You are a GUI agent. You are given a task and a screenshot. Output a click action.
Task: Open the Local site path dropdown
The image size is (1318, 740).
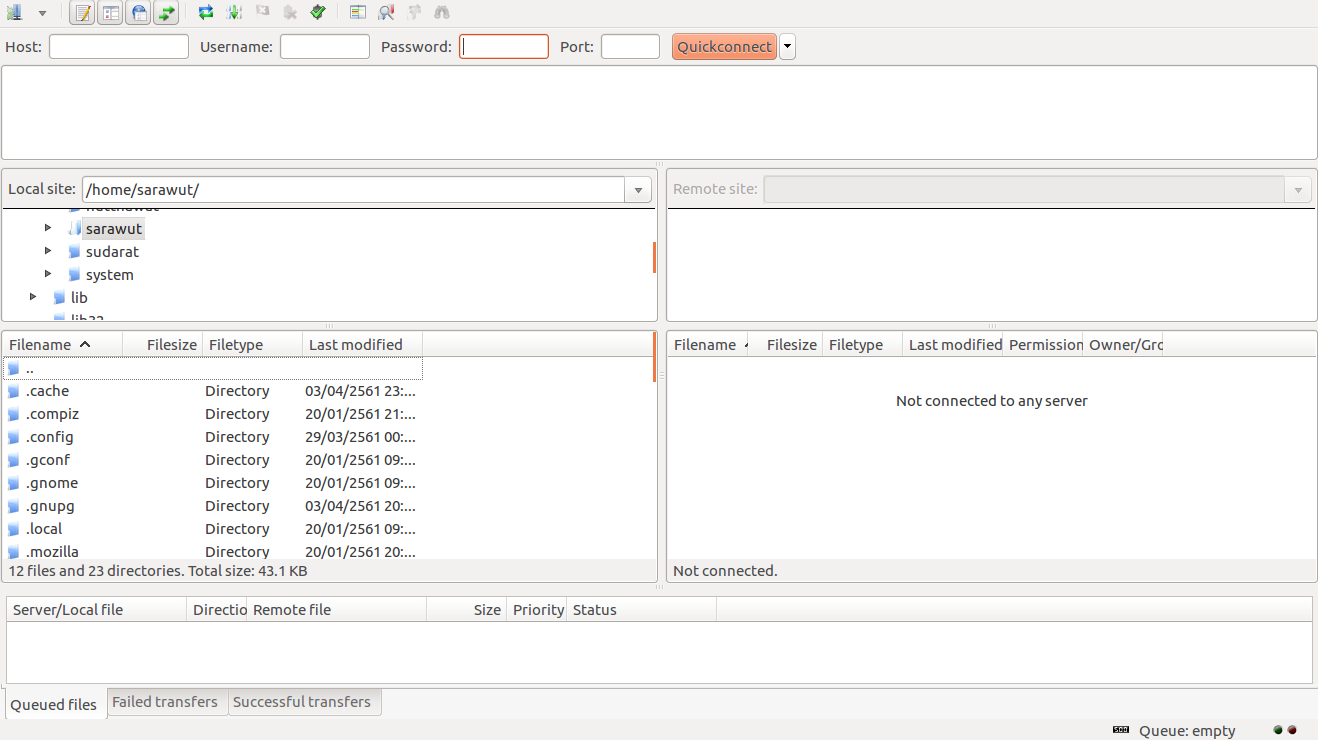click(639, 190)
